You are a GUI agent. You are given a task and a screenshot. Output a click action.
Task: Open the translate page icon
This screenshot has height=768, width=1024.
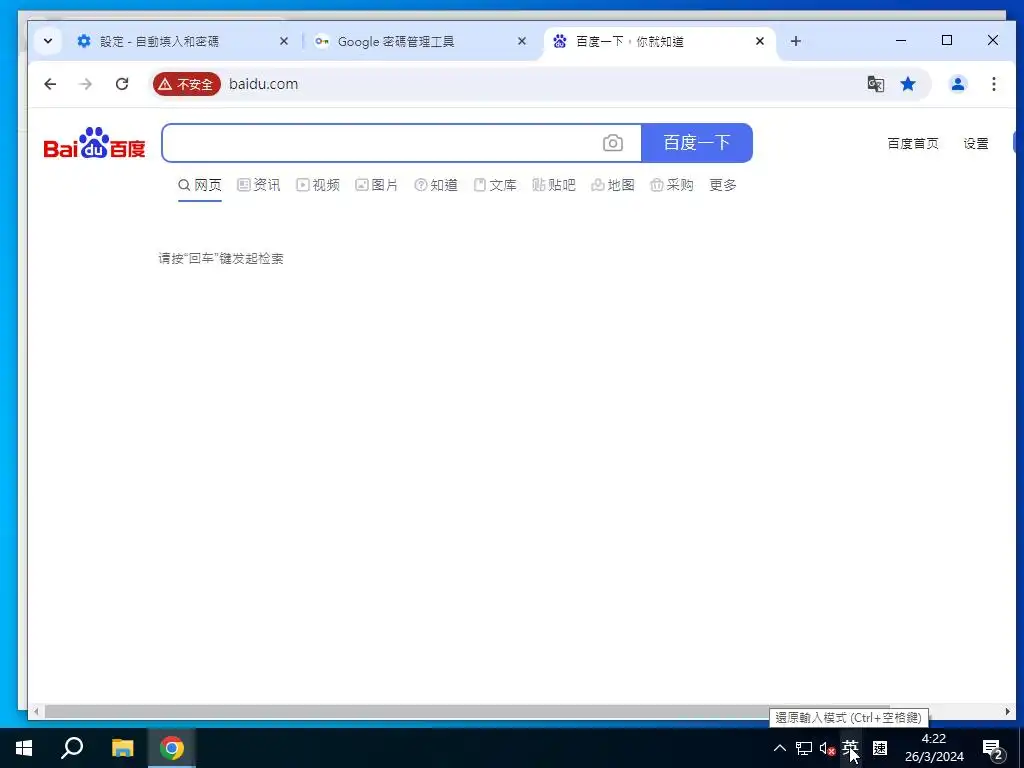(876, 84)
